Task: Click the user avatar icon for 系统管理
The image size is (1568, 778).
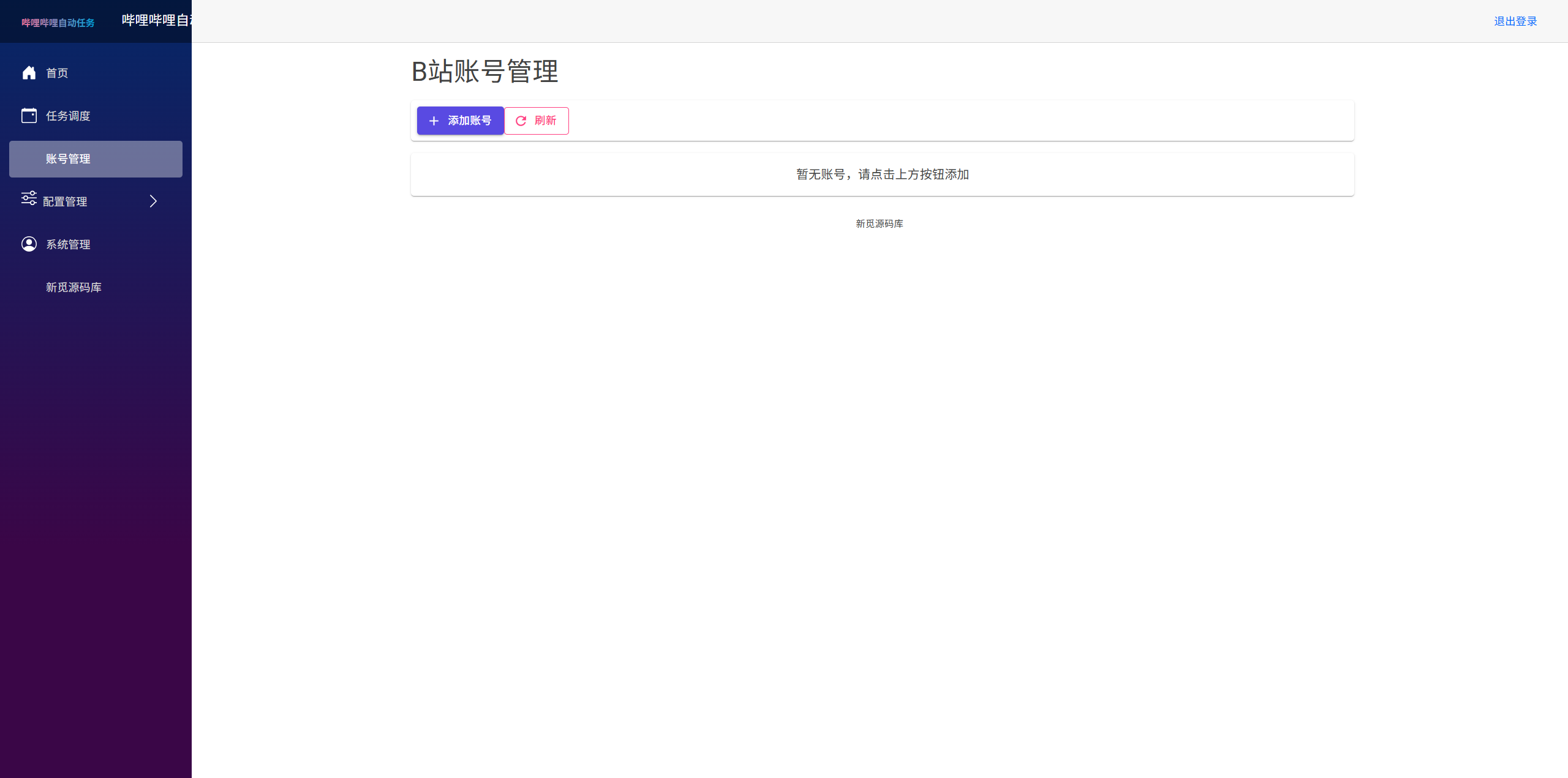Action: 29,244
